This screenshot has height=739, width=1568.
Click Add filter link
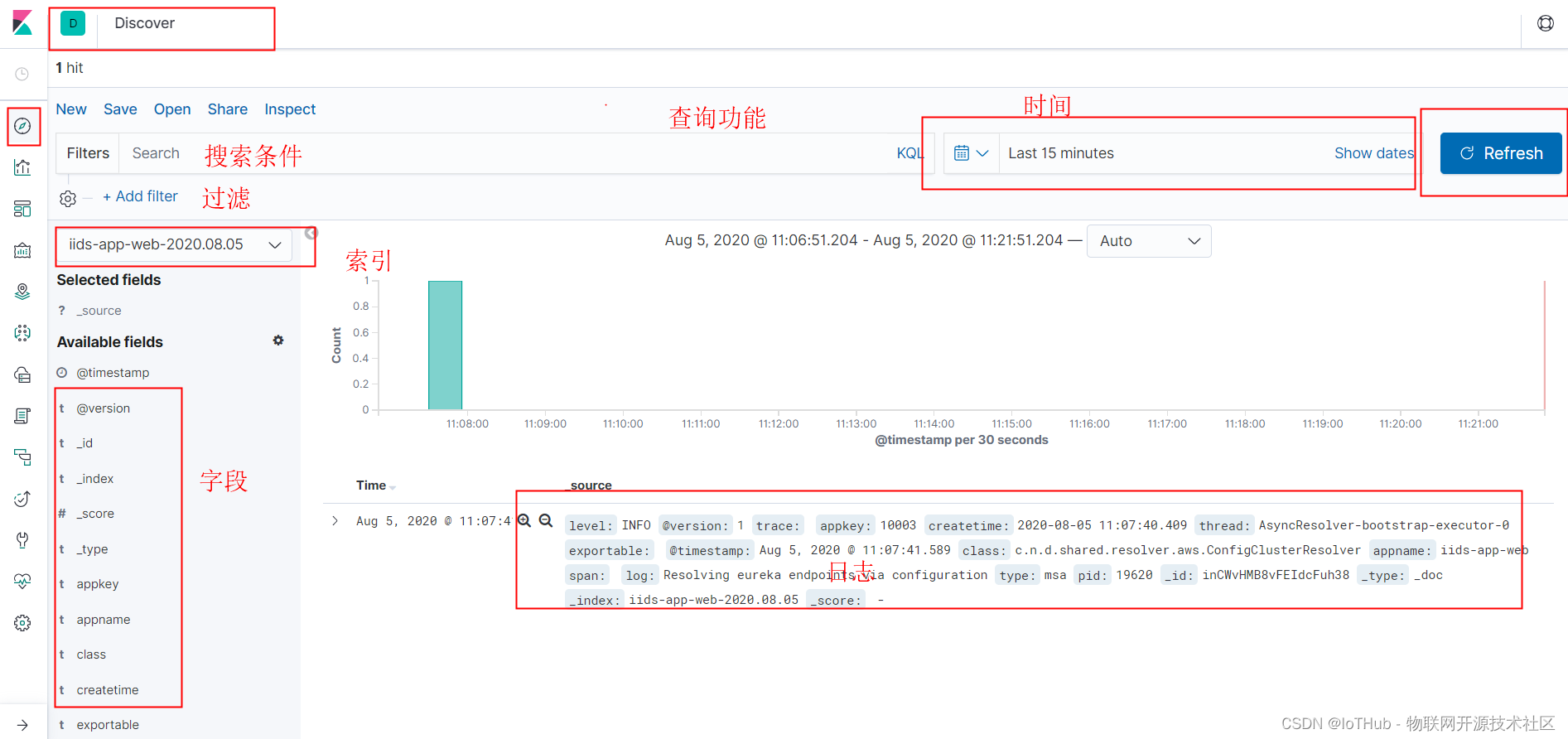[140, 196]
